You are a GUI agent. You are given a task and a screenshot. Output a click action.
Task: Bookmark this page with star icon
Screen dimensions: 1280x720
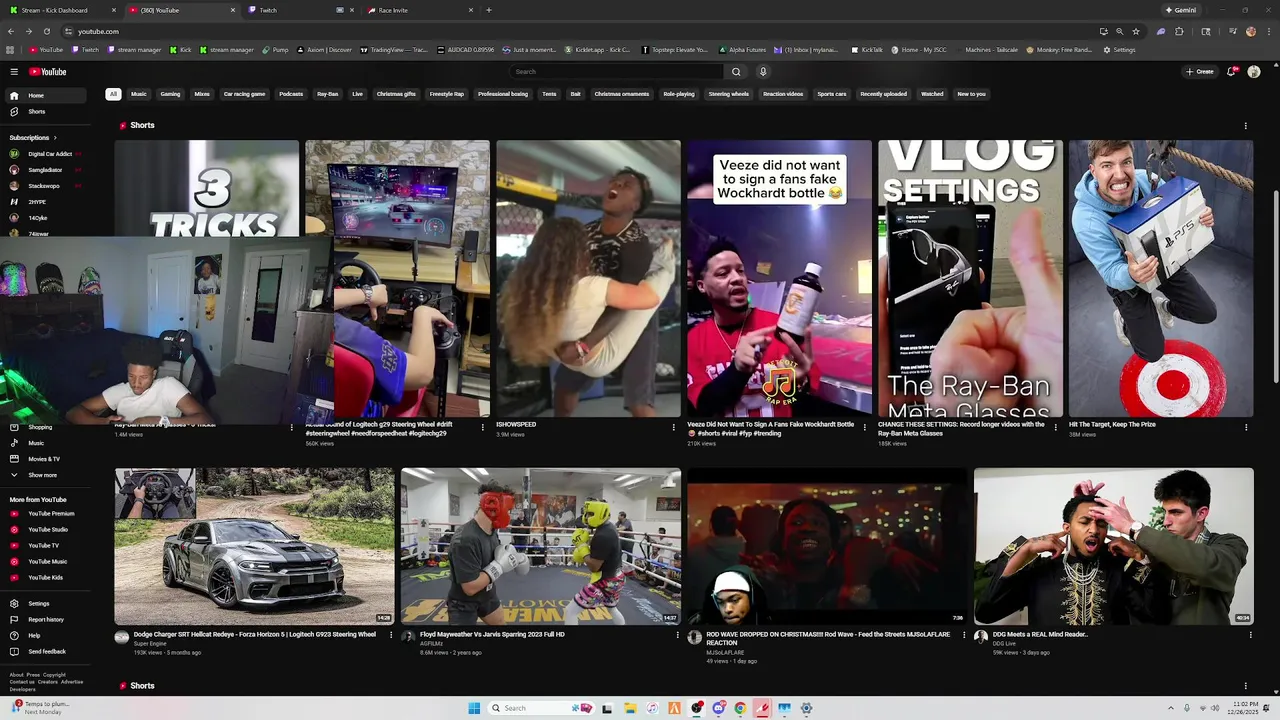1136,31
